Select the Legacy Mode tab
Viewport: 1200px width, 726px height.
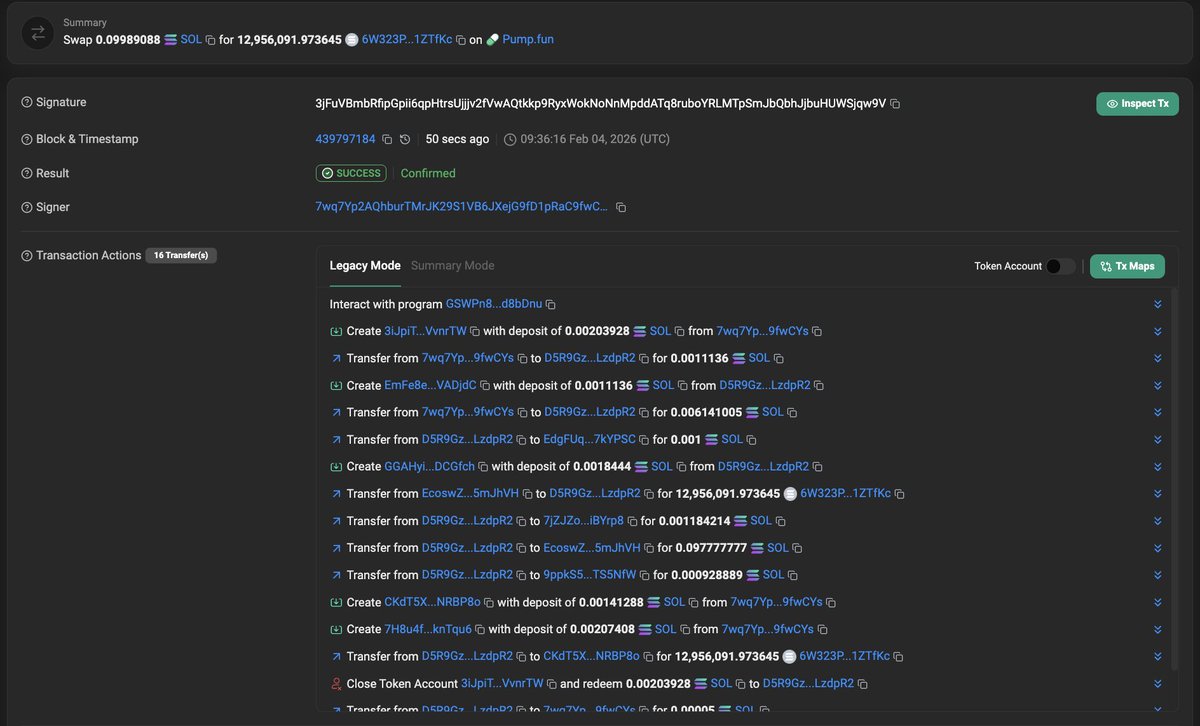coord(365,266)
